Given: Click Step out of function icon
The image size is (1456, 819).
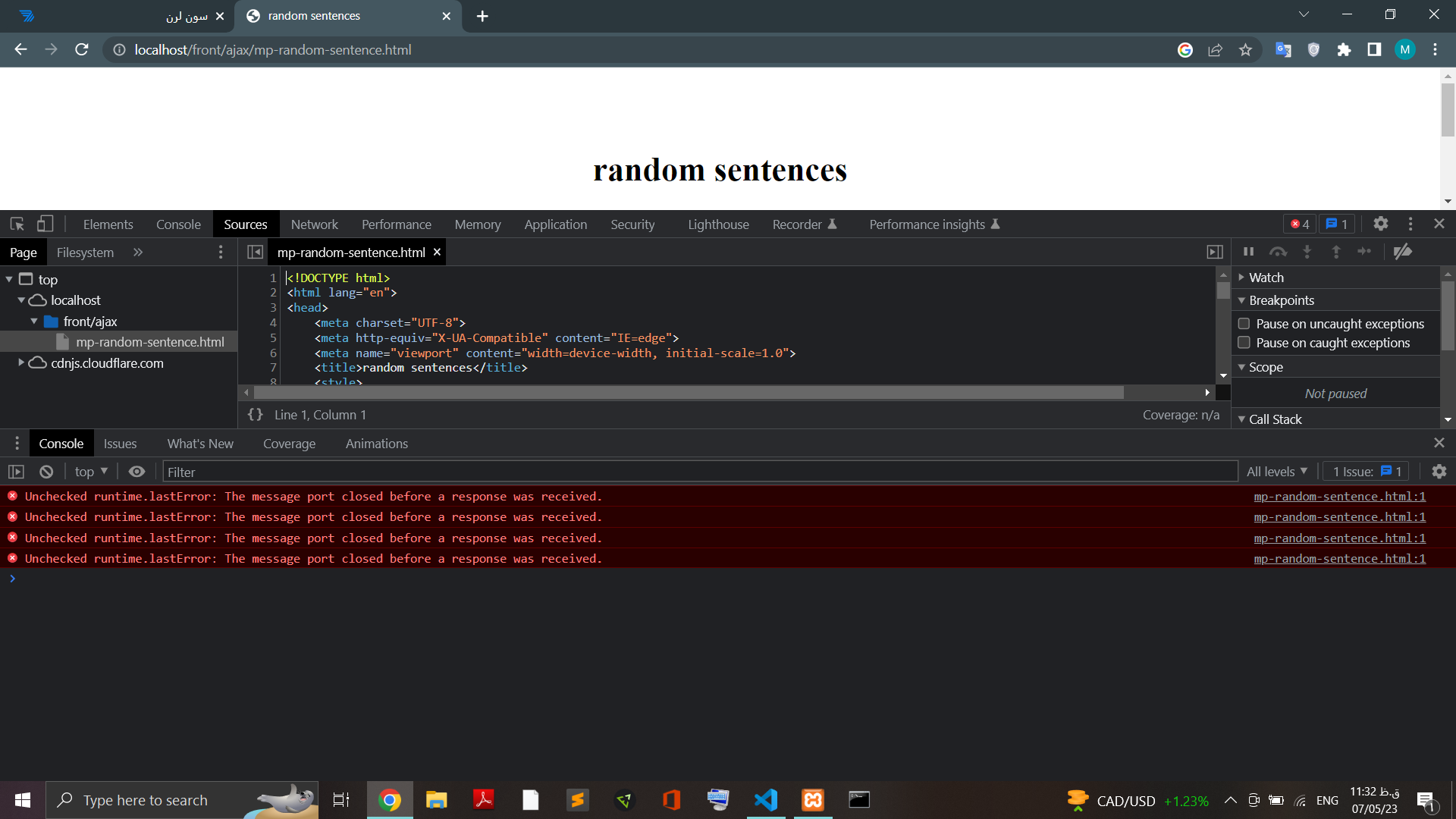Looking at the screenshot, I should (1336, 252).
